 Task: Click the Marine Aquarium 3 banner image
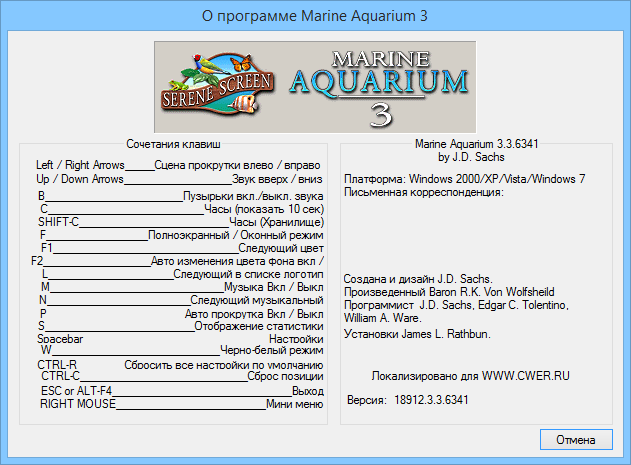pyautogui.click(x=315, y=87)
